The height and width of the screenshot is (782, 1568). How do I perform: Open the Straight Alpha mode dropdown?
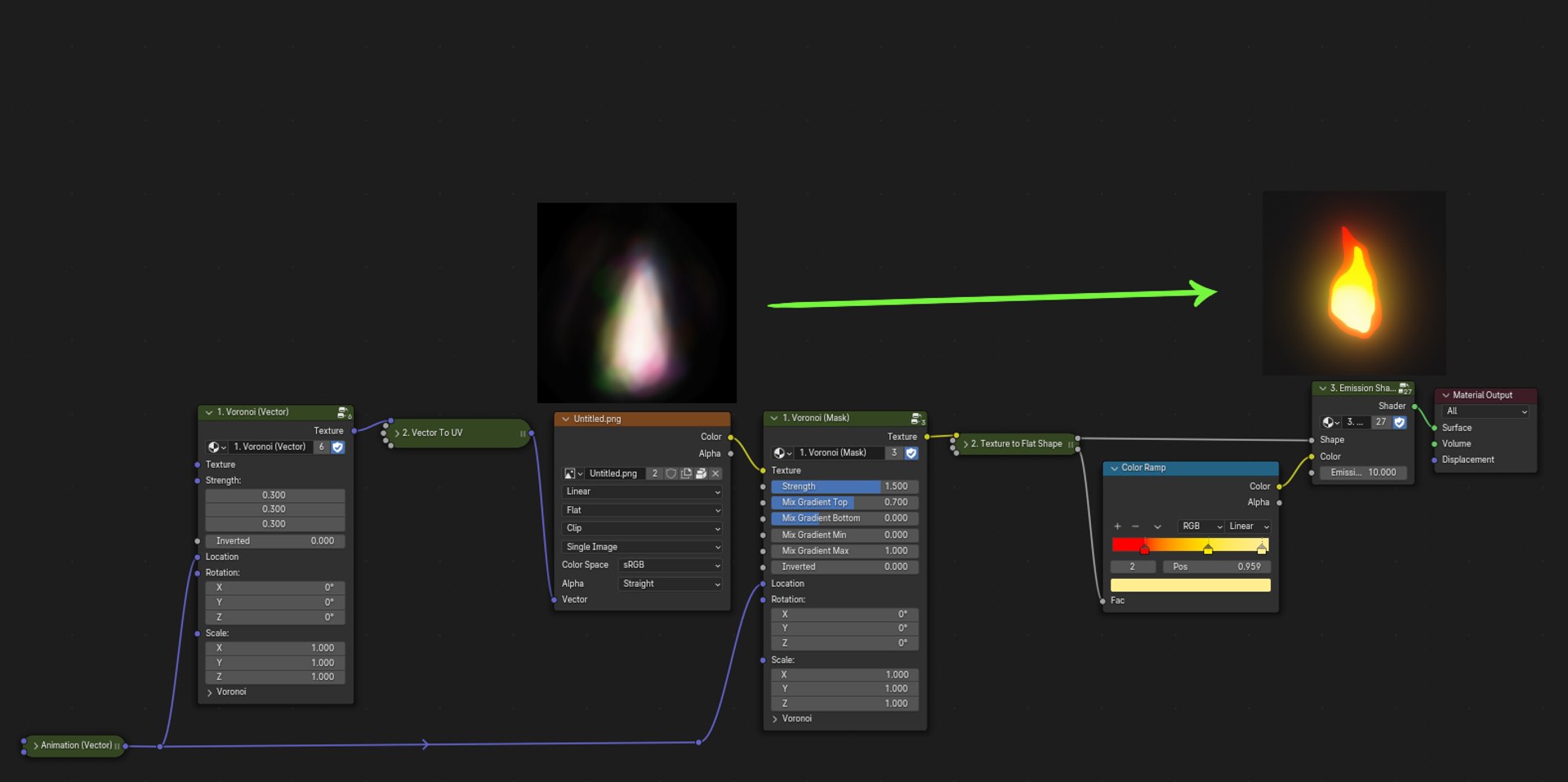click(670, 584)
